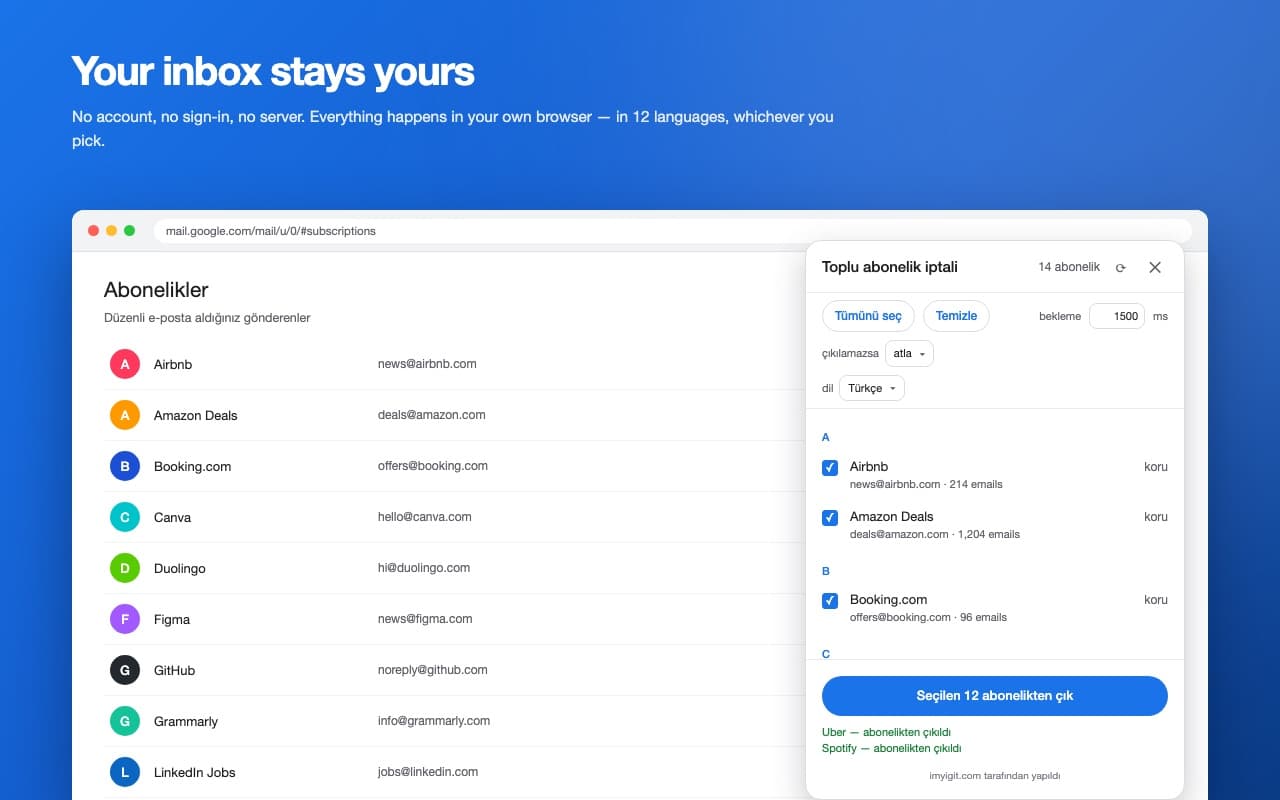Click the LinkedIn Jobs sender name
Viewport: 1280px width, 800px height.
click(x=195, y=773)
